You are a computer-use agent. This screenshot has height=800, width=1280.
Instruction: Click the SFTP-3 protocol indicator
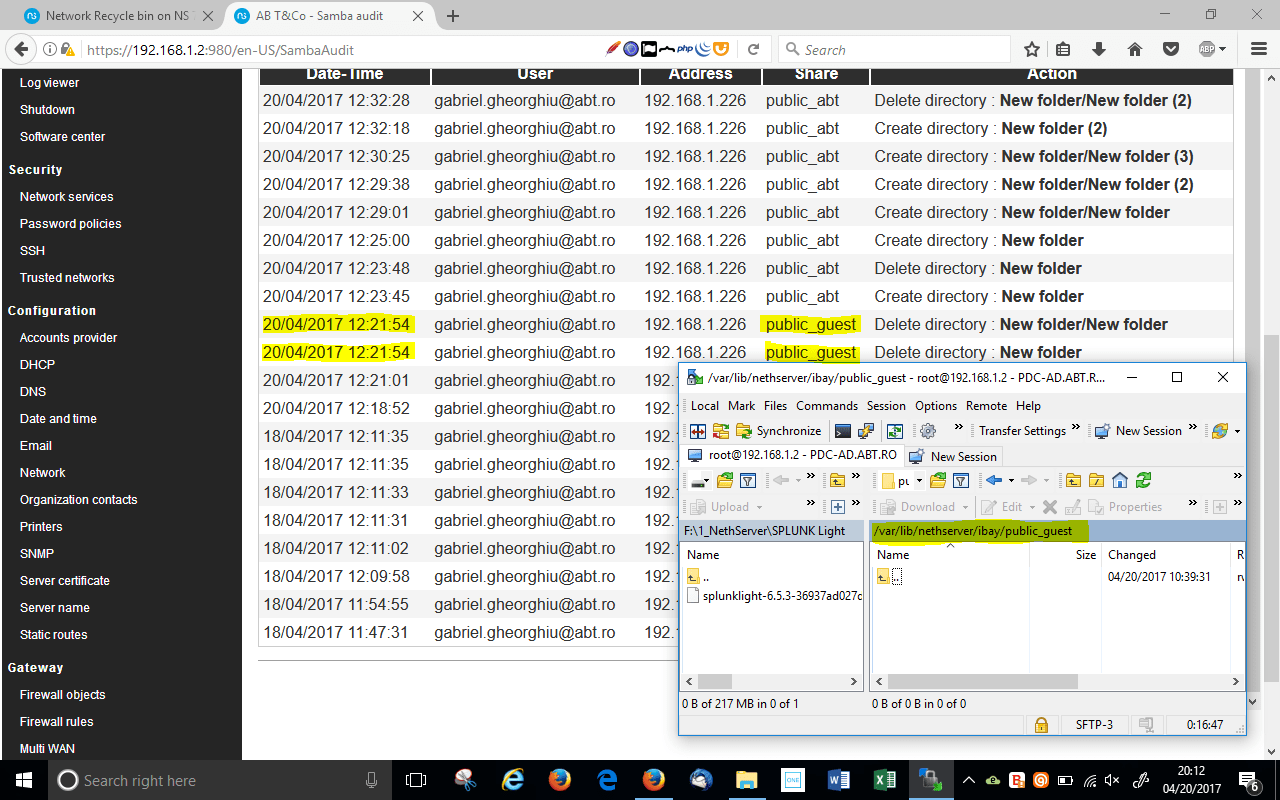[x=1093, y=724]
